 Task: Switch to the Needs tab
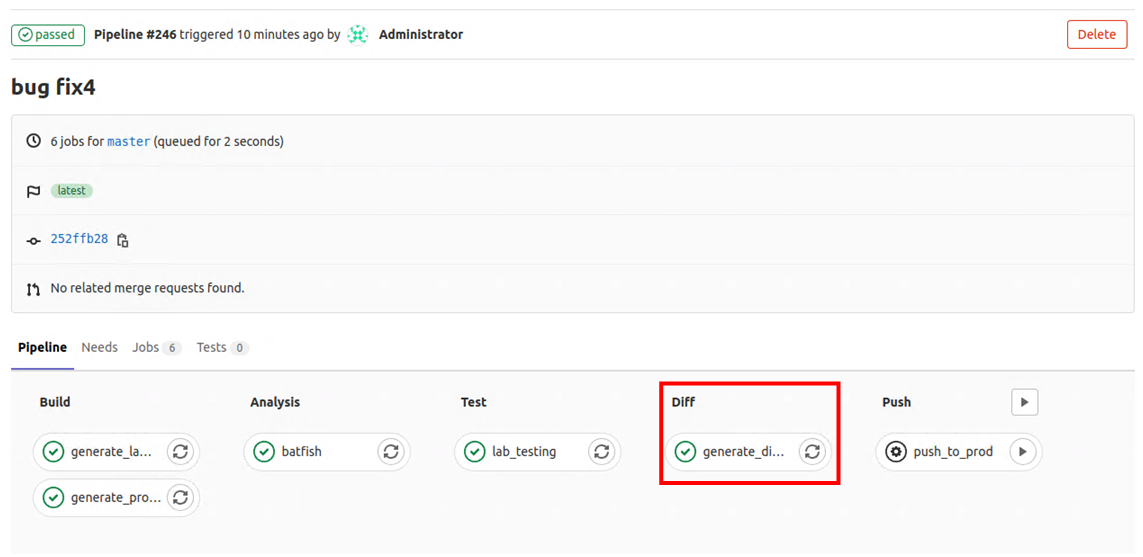pyautogui.click(x=99, y=348)
